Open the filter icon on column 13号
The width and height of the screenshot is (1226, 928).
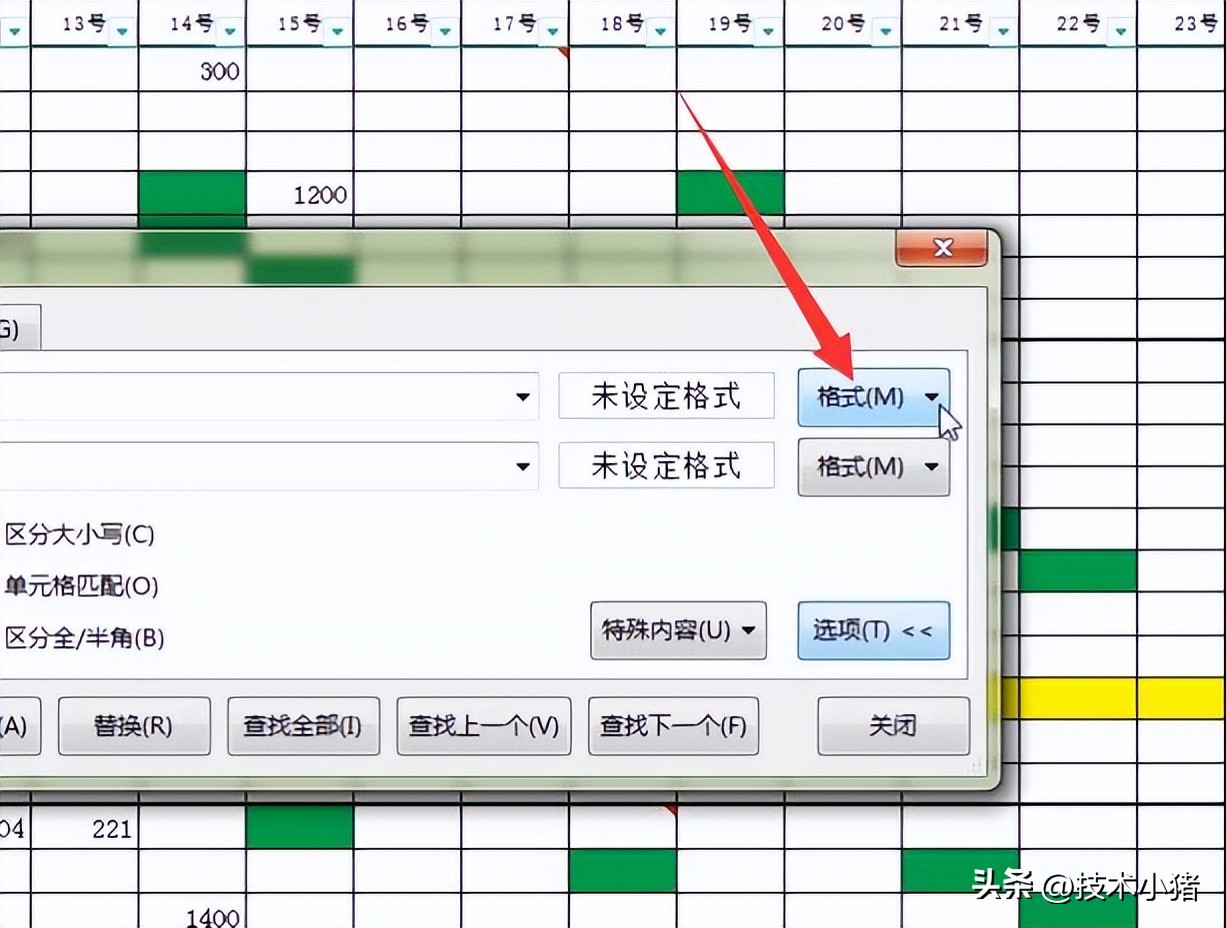point(122,31)
